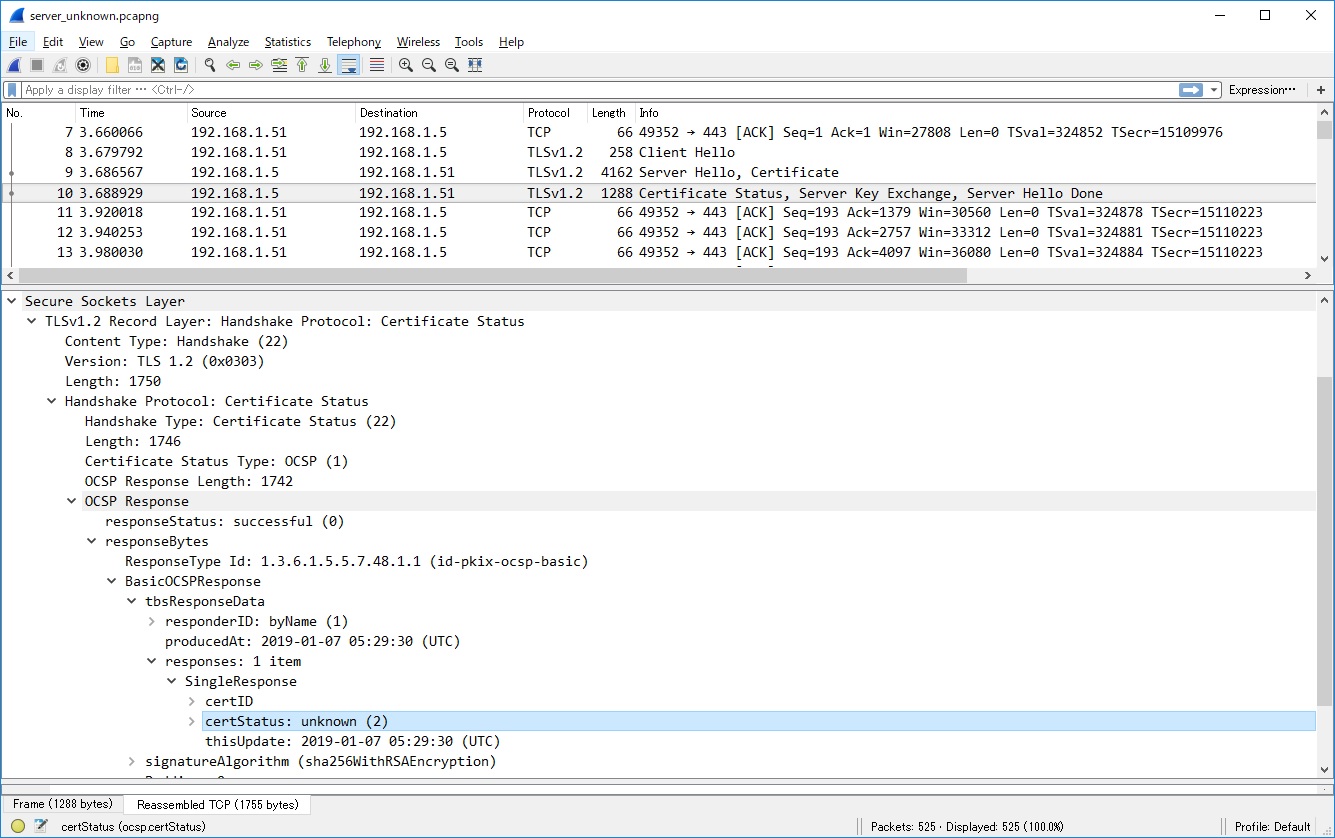Start a new capture with the shark fin icon
Viewport: 1335px width, 838px height.
tap(13, 64)
